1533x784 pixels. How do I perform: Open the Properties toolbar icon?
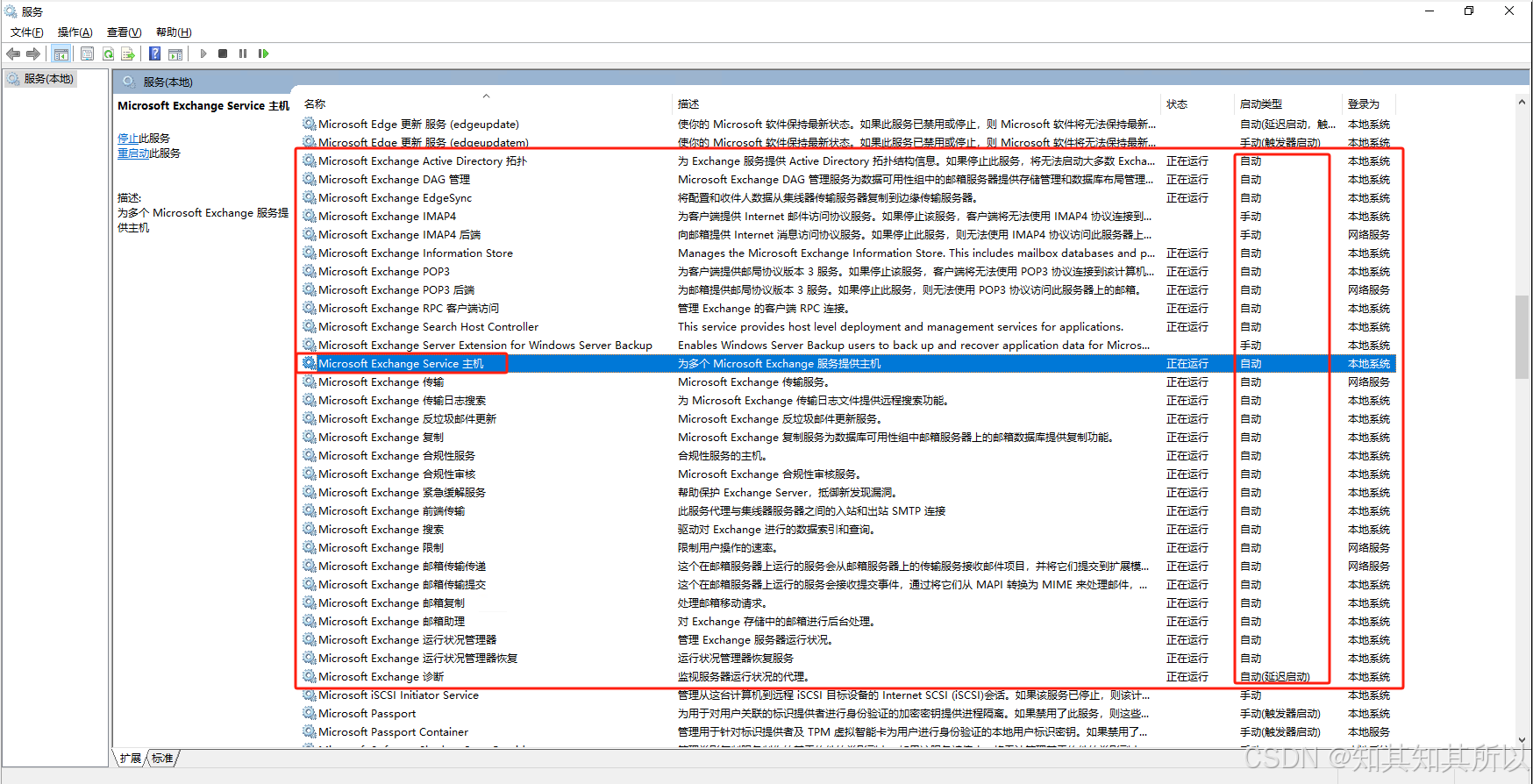(87, 53)
